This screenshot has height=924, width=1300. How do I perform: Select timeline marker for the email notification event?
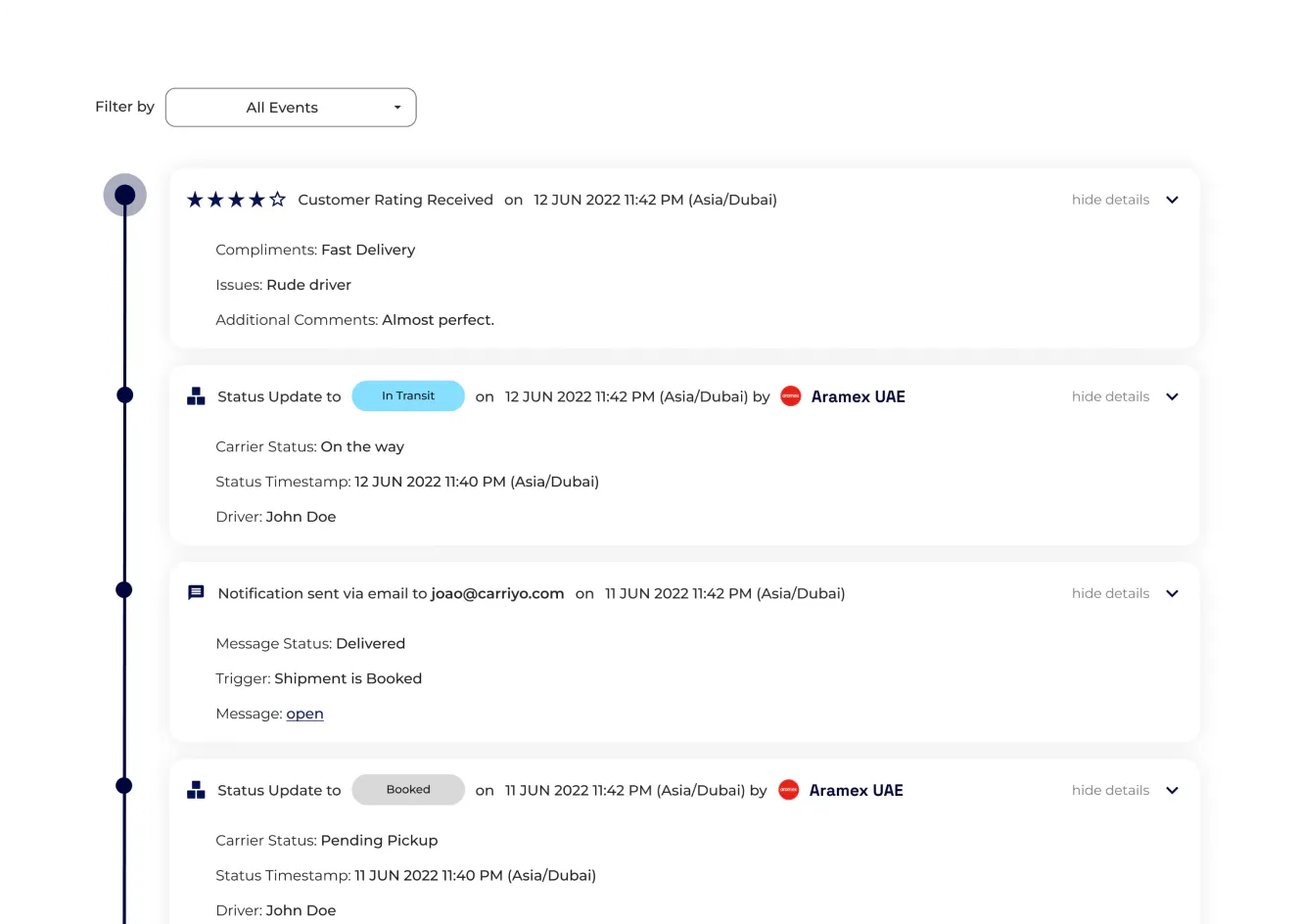click(124, 589)
